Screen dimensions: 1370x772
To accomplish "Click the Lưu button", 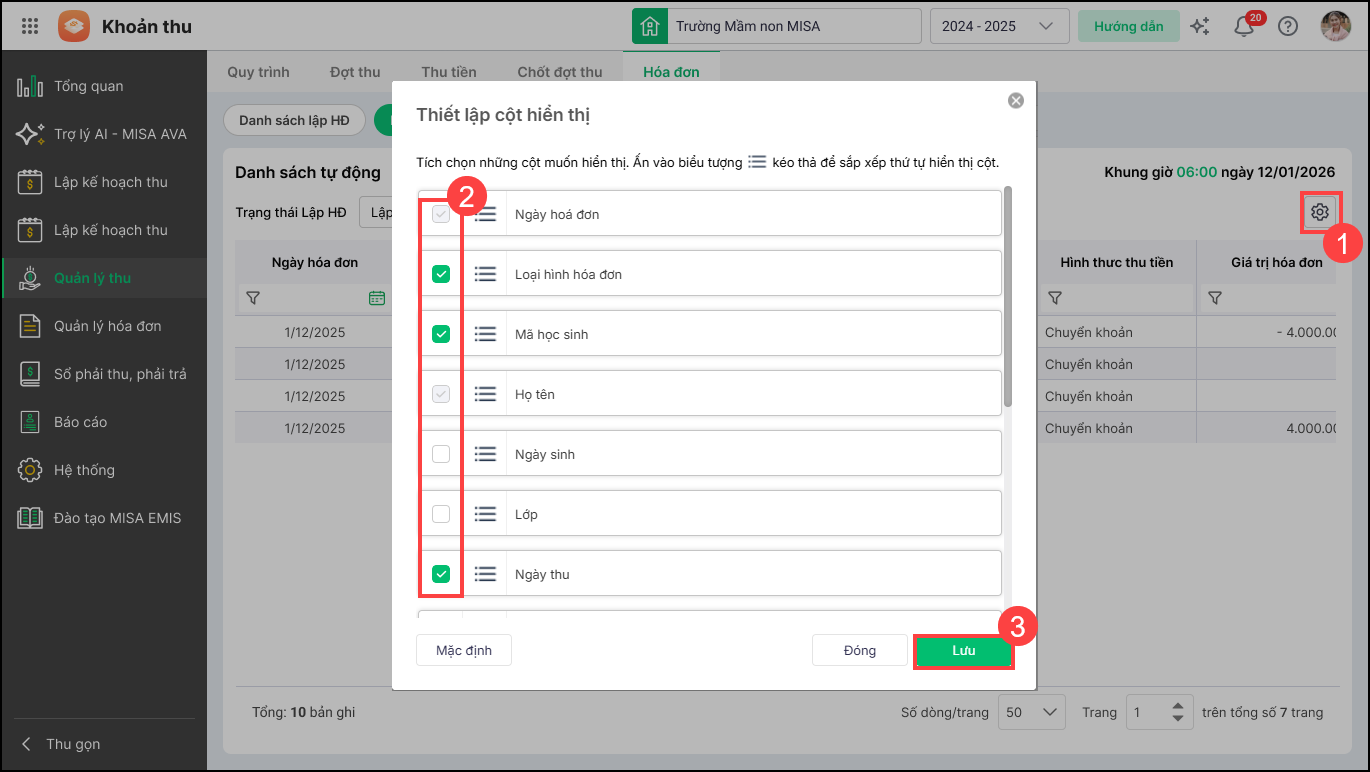I will click(x=963, y=650).
